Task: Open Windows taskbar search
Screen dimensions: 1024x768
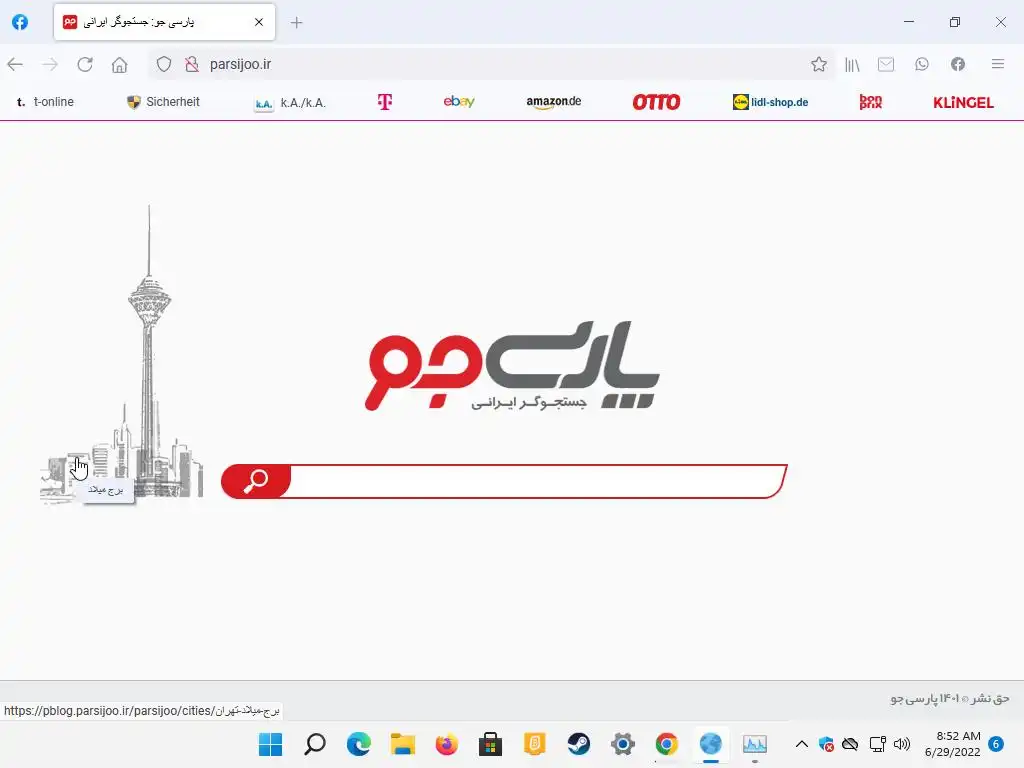Action: tap(315, 744)
